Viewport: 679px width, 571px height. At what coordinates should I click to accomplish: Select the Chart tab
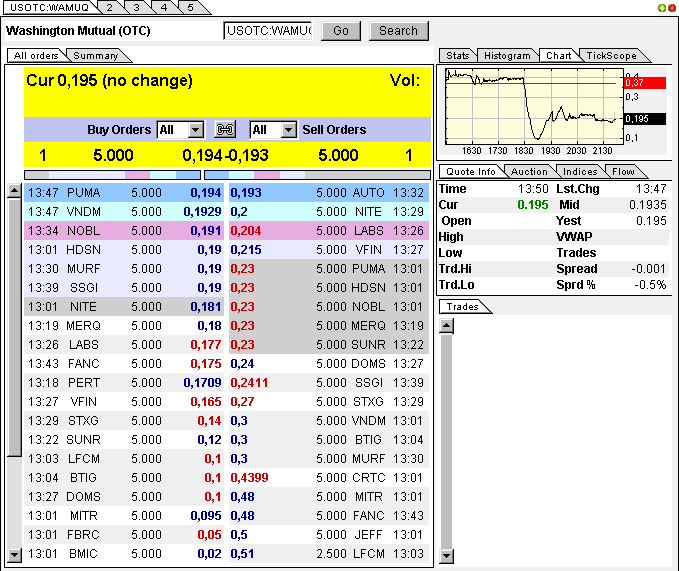(558, 55)
